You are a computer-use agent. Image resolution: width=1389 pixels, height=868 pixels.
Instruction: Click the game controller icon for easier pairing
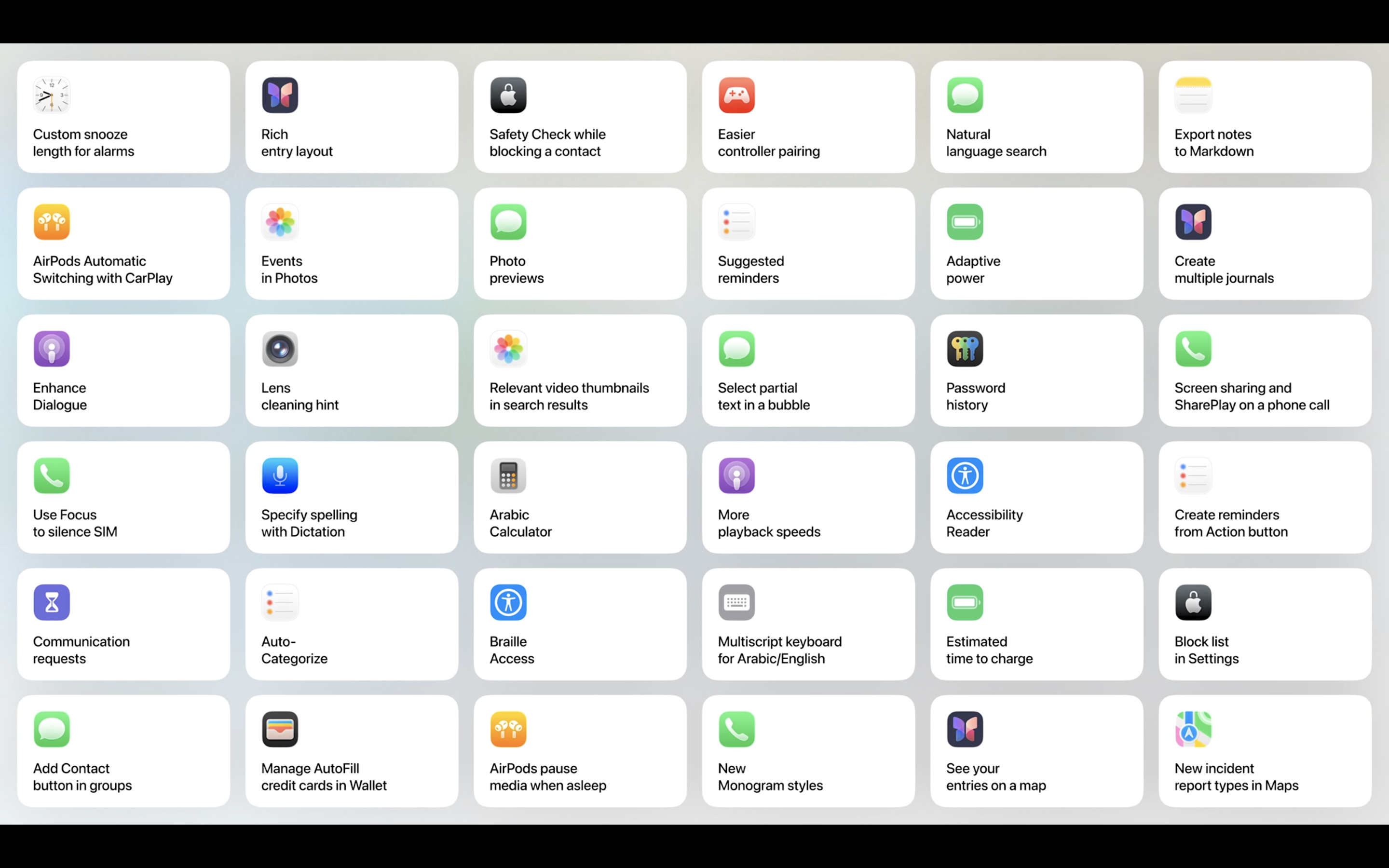736,95
